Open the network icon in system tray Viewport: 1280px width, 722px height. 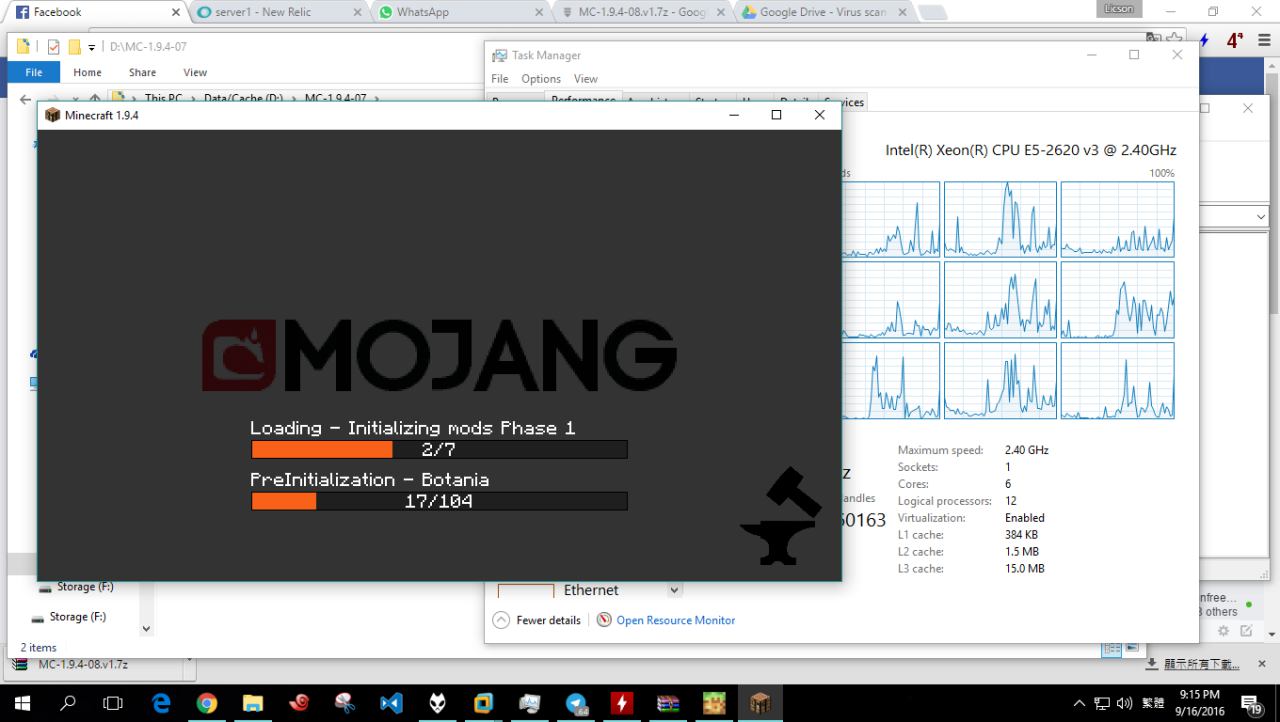pos(1103,704)
